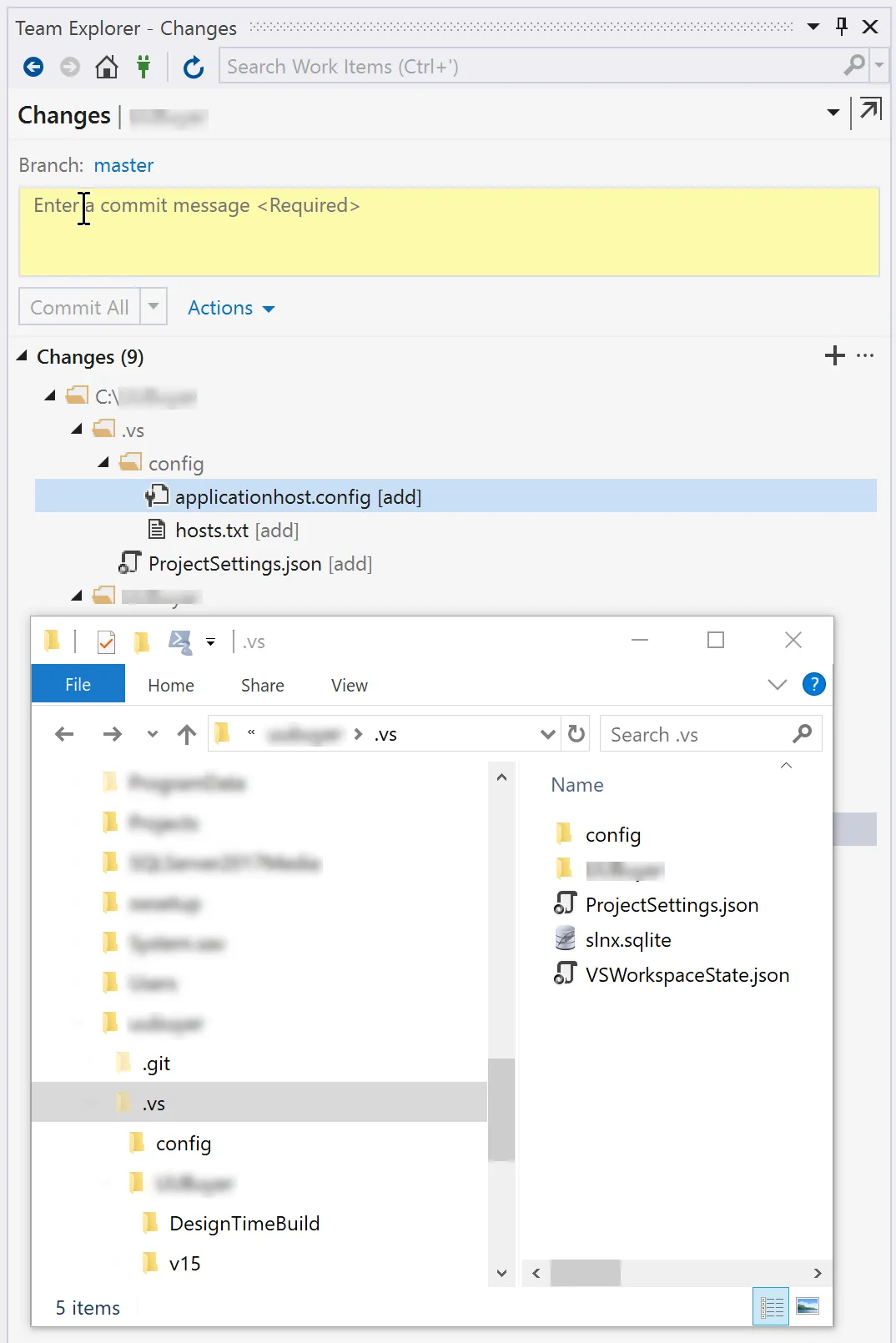Open the Share ribbon tab
896x1343 pixels.
pos(263,685)
